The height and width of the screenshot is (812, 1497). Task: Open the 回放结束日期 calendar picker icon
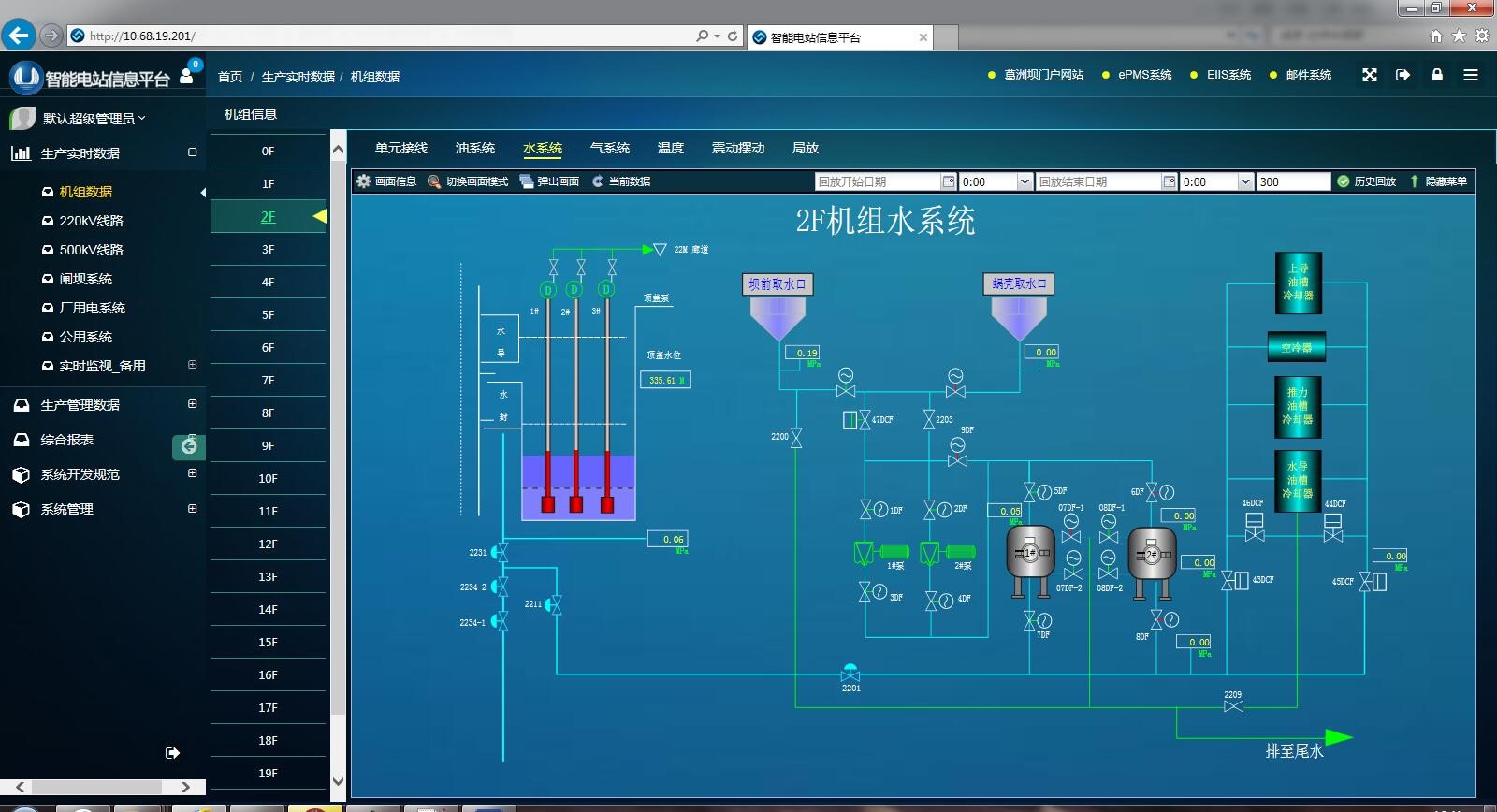coord(1170,181)
